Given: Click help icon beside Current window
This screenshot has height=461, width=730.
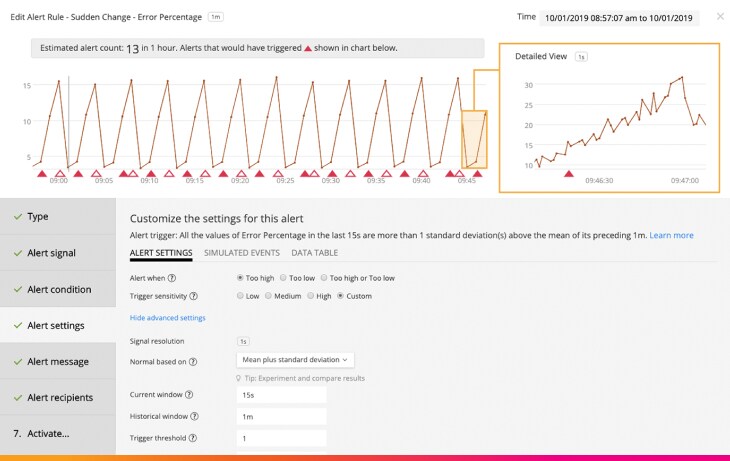Looking at the screenshot, I should coord(189,395).
